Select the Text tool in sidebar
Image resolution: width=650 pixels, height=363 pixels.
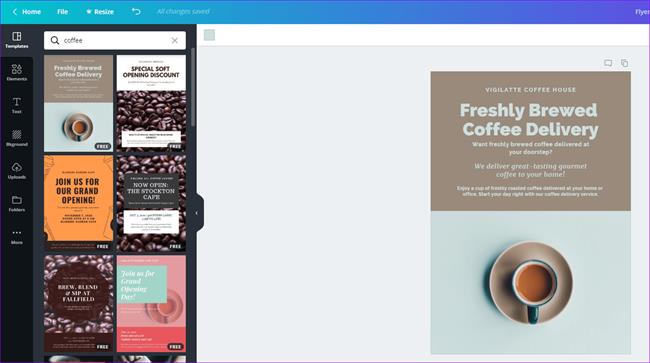point(17,105)
